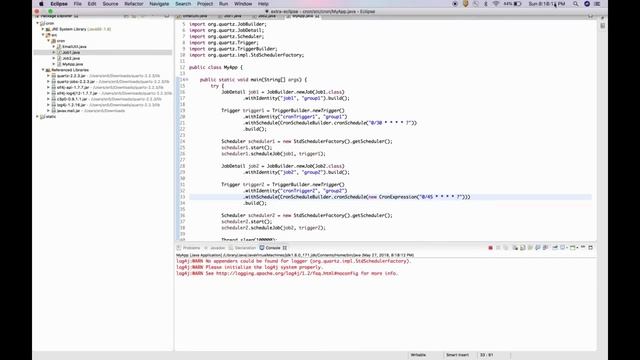640x360 pixels.
Task: Open the Run menu
Action: (x=223, y=4)
